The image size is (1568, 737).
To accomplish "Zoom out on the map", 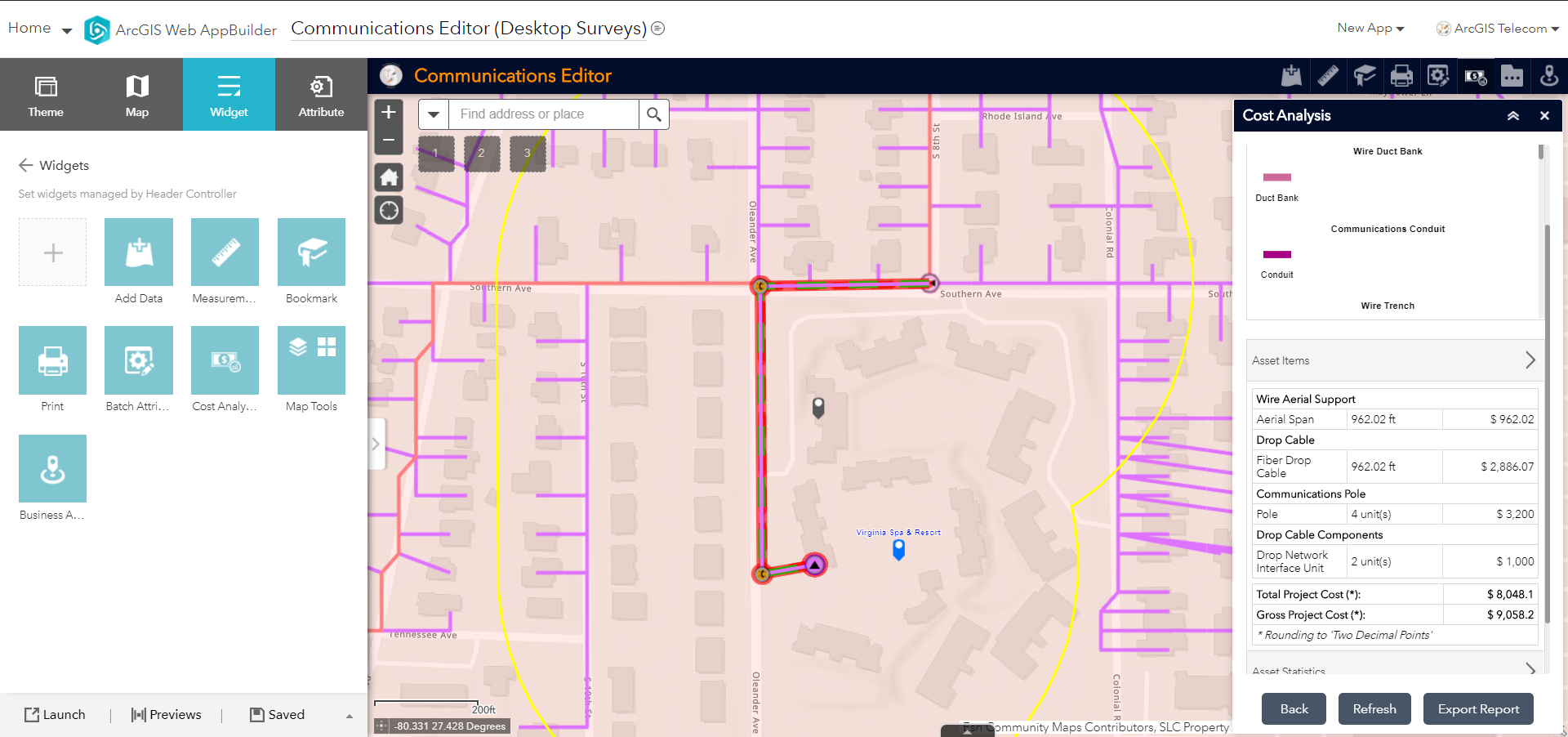I will tap(389, 141).
